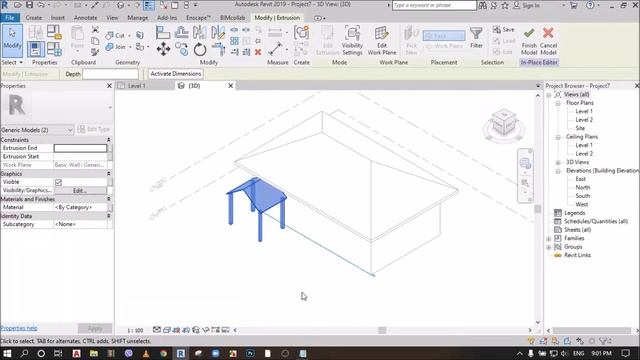Screen dimensions: 640x360
Task: Click in the Depth input field
Action: [x=111, y=74]
